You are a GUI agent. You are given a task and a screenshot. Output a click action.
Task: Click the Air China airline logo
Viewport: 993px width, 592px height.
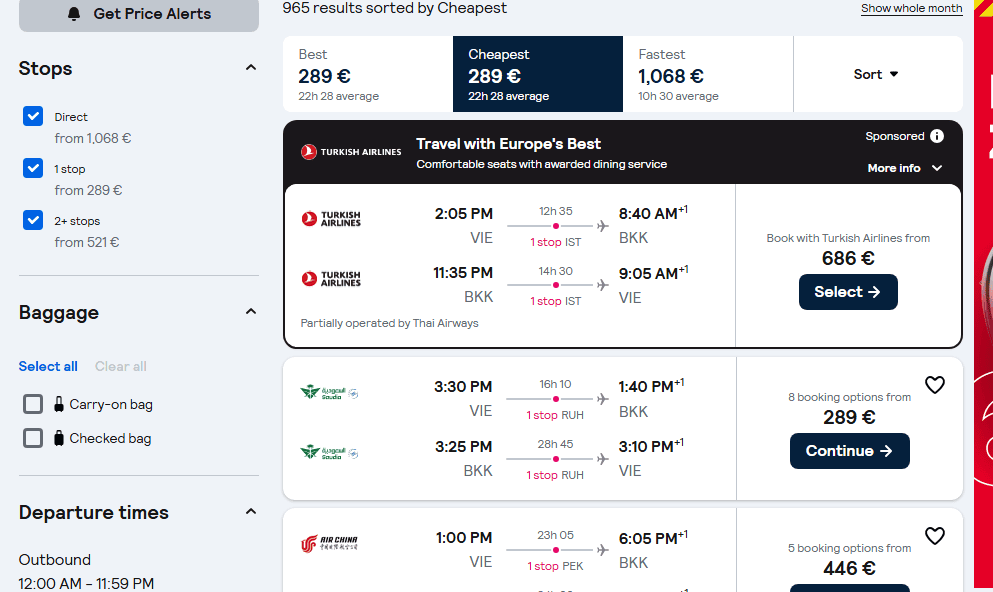tap(329, 544)
